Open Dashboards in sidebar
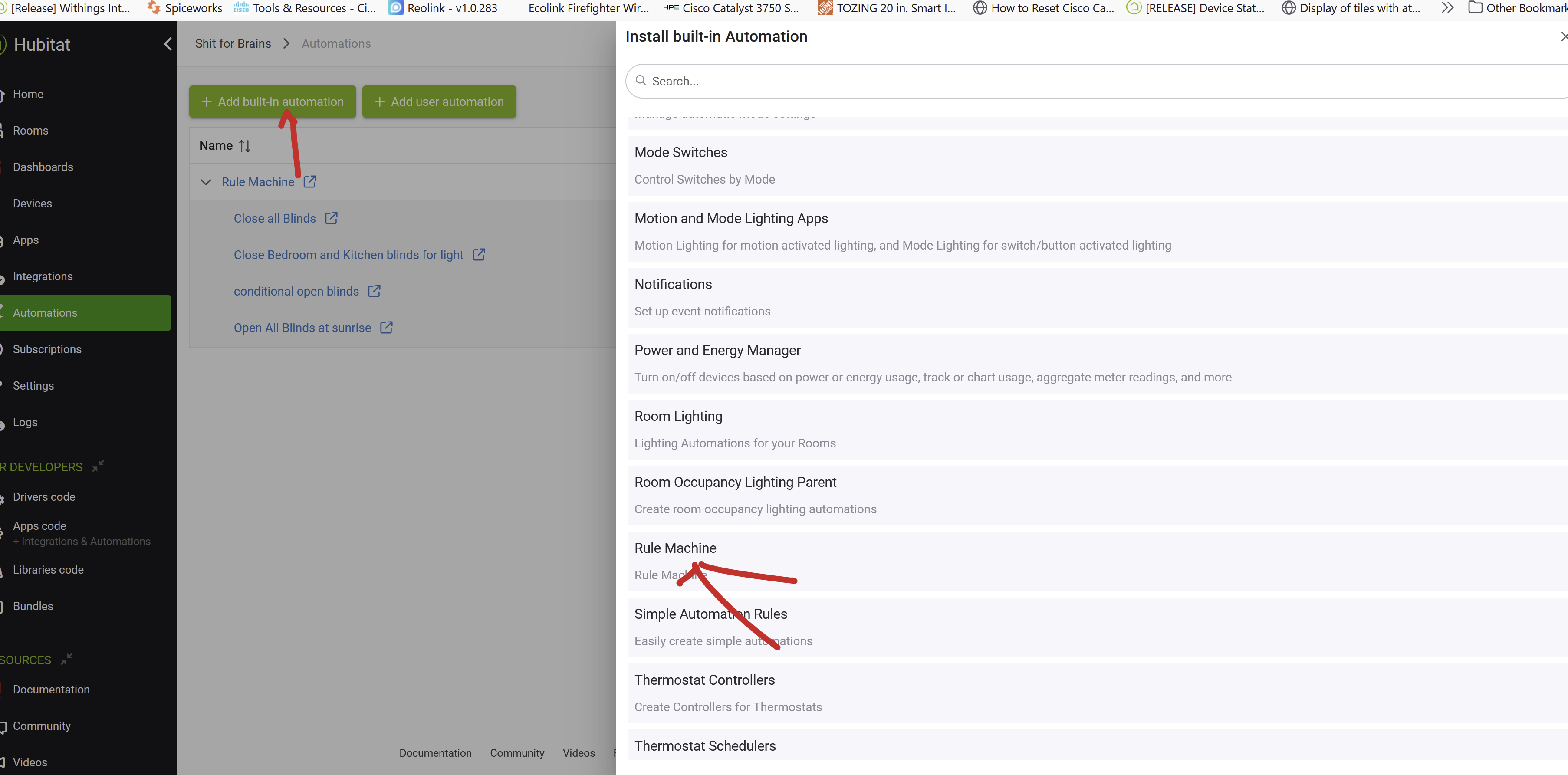The height and width of the screenshot is (775, 1568). [x=43, y=167]
